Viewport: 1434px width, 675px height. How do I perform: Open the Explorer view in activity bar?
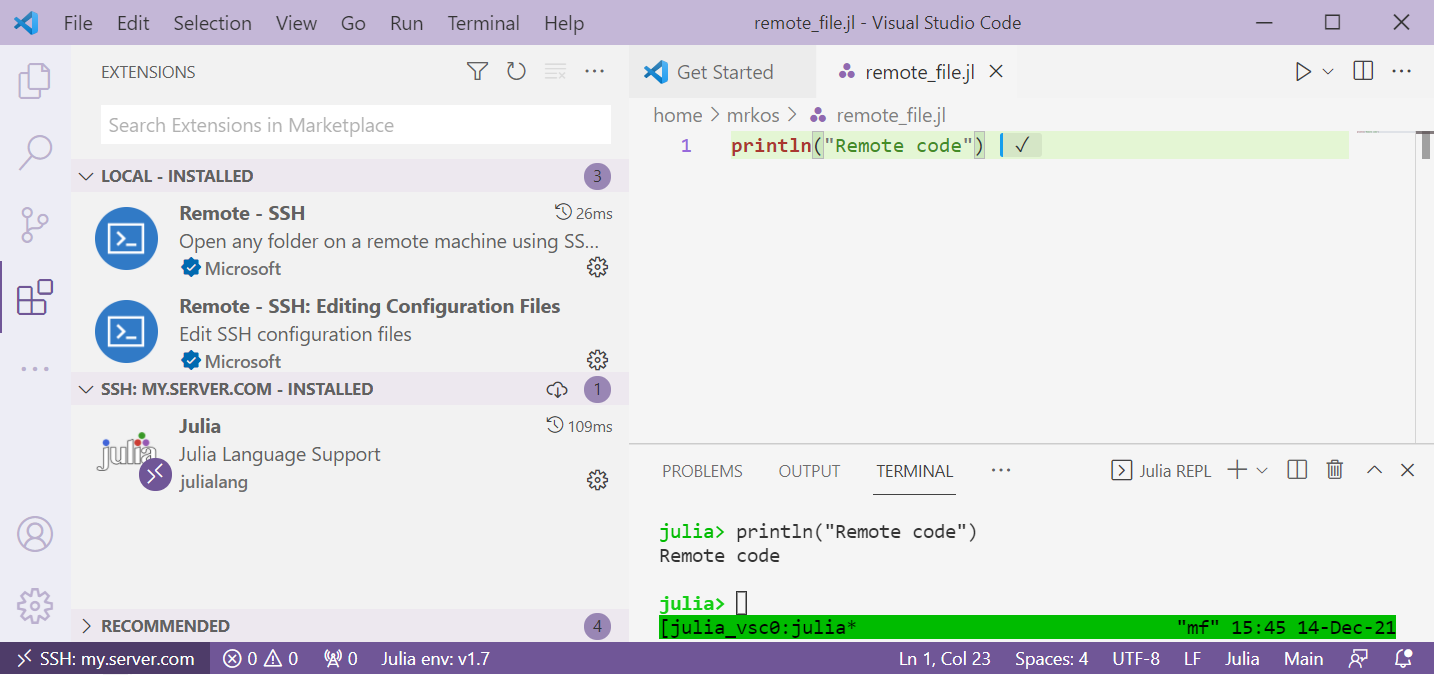coord(35,81)
